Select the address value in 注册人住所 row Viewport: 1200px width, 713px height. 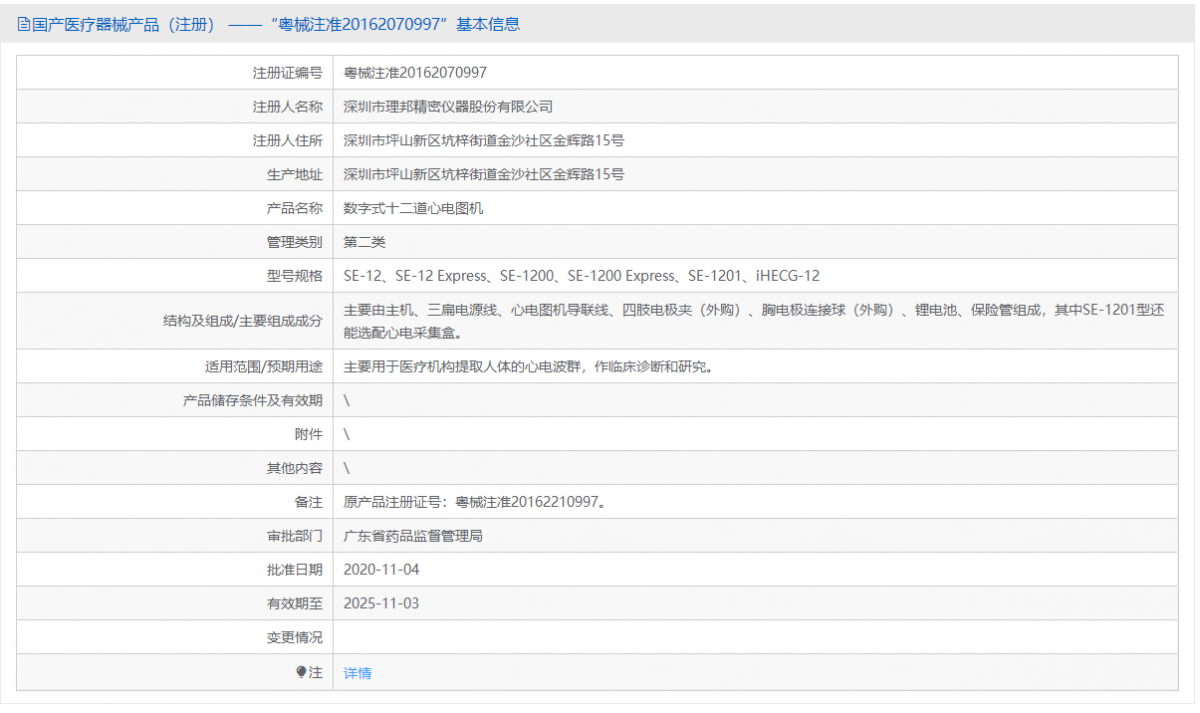[484, 141]
